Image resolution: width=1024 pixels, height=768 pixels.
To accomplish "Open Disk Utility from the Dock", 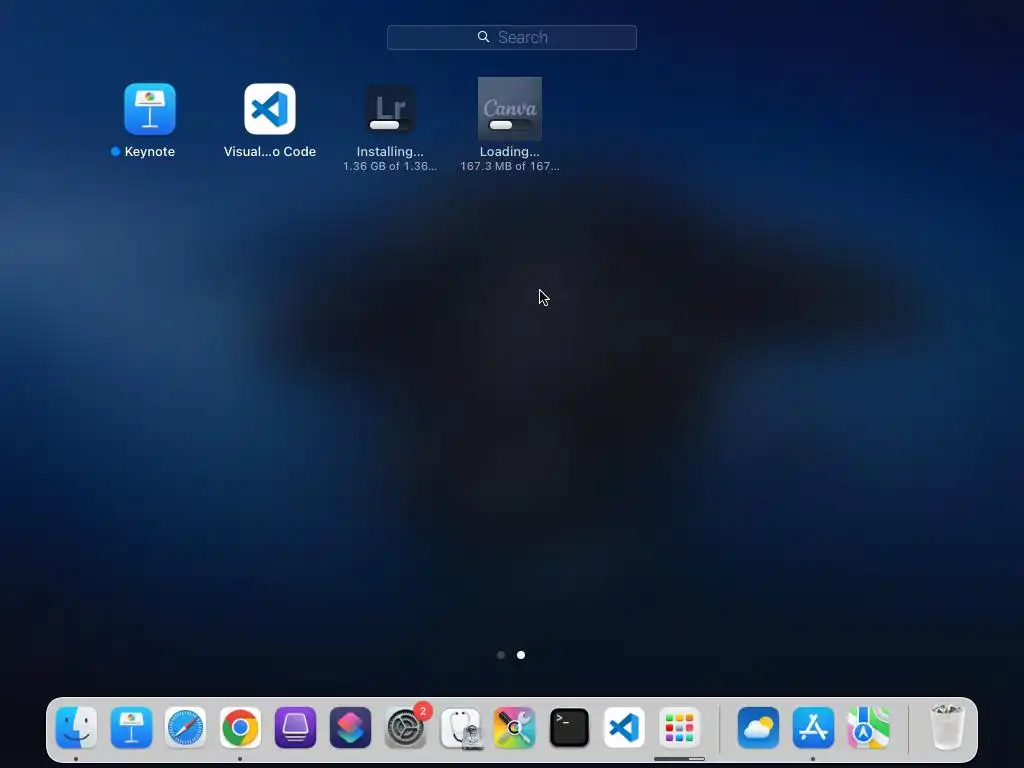I will [x=462, y=728].
